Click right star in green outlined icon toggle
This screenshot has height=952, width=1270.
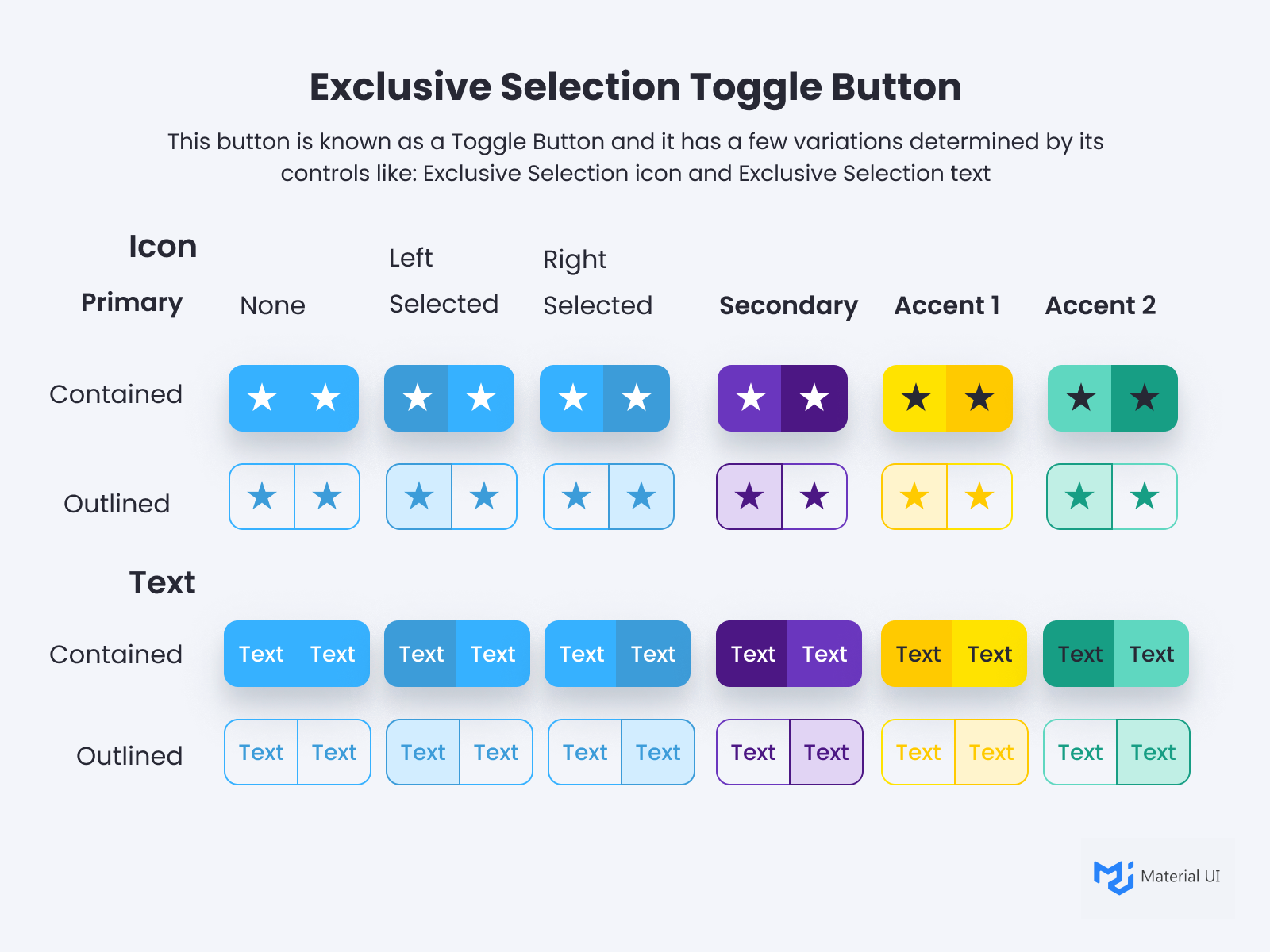pyautogui.click(x=1145, y=497)
